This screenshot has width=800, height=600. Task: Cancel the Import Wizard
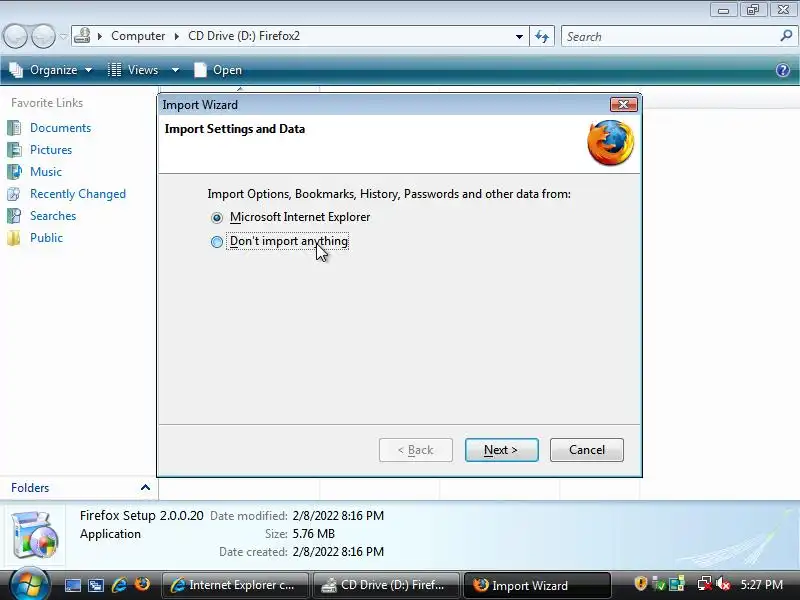pyautogui.click(x=587, y=450)
